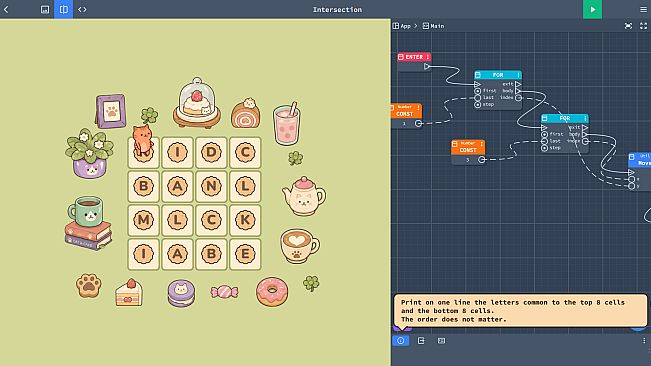
Task: Select the CONST node holding value 1
Action: [x=406, y=111]
